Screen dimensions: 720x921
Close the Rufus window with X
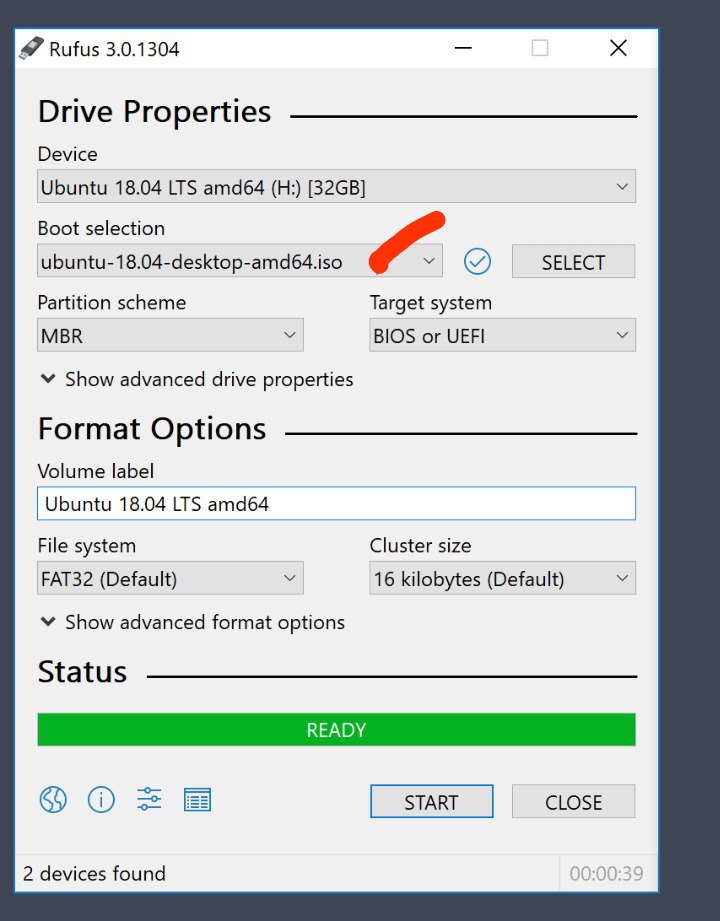tap(618, 48)
